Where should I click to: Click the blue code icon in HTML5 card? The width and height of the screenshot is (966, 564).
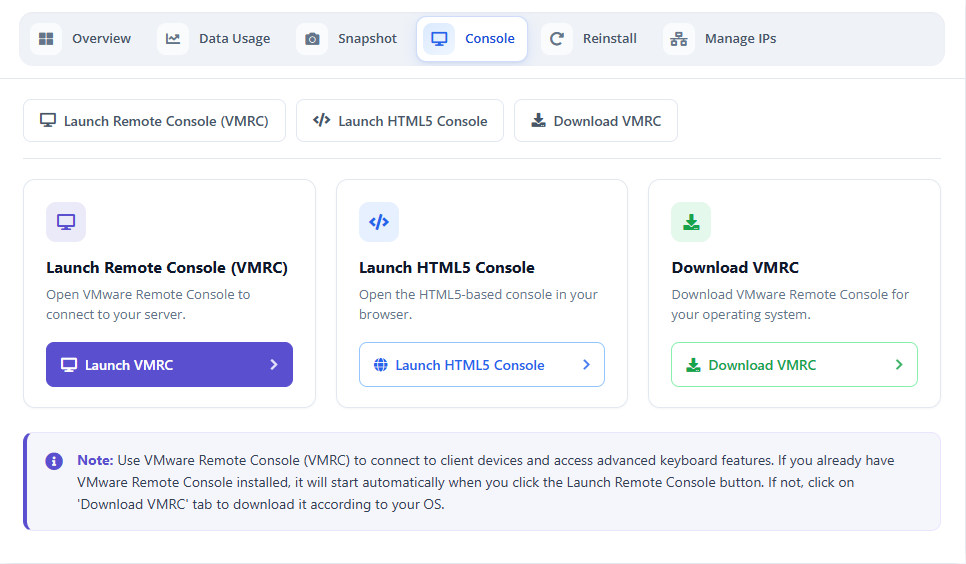click(x=379, y=222)
